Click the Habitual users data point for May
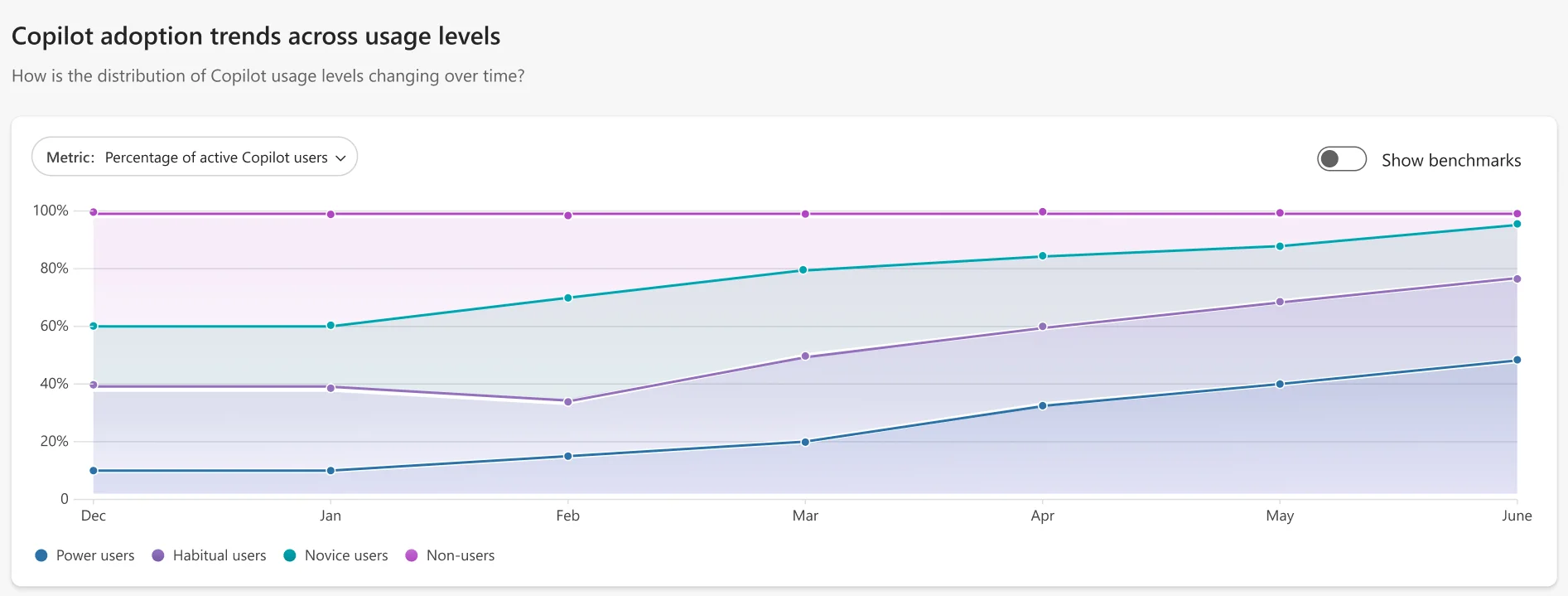Screen dimensions: 1568x596 (1280, 302)
